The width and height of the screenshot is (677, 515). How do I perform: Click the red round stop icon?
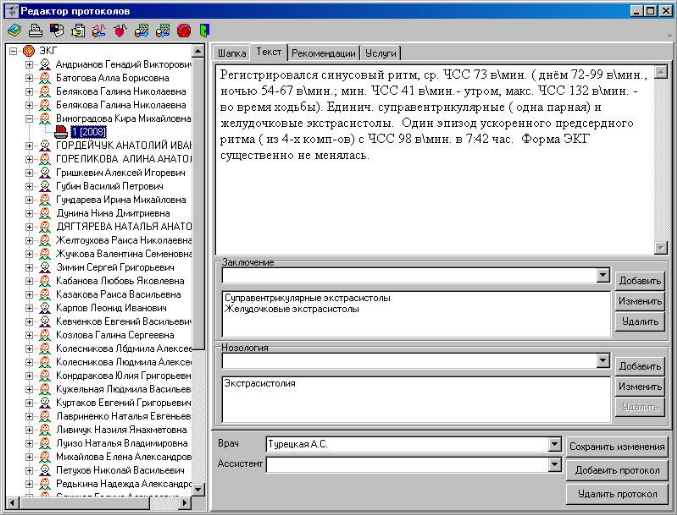pyautogui.click(x=184, y=30)
